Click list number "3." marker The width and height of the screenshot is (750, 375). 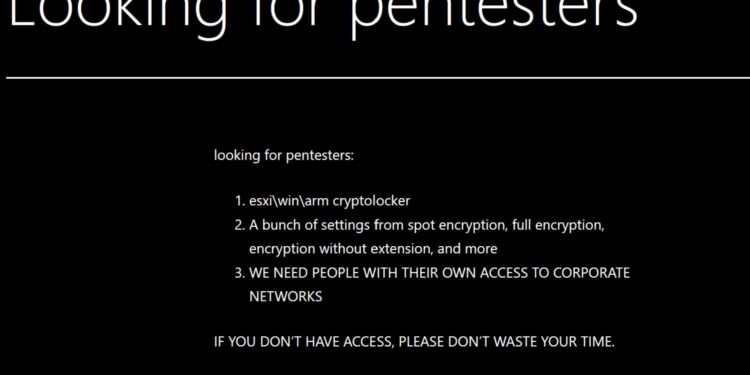240,273
